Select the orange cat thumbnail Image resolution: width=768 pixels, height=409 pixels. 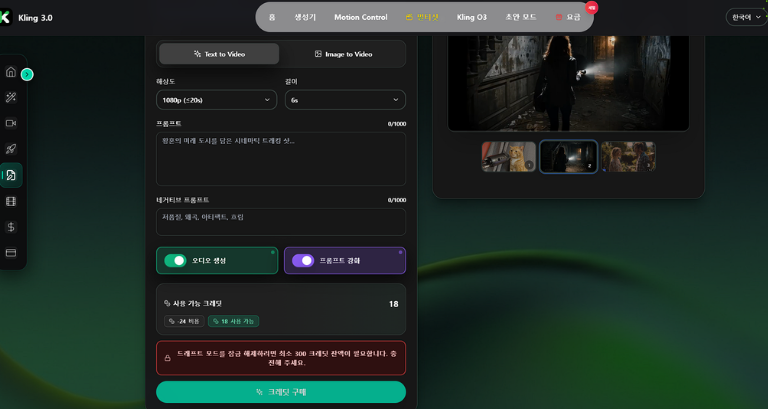click(508, 157)
